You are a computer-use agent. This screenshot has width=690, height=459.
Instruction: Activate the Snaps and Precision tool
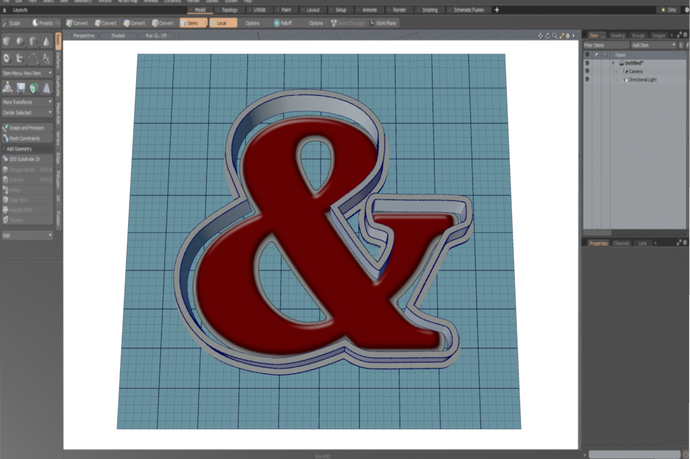[x=24, y=128]
